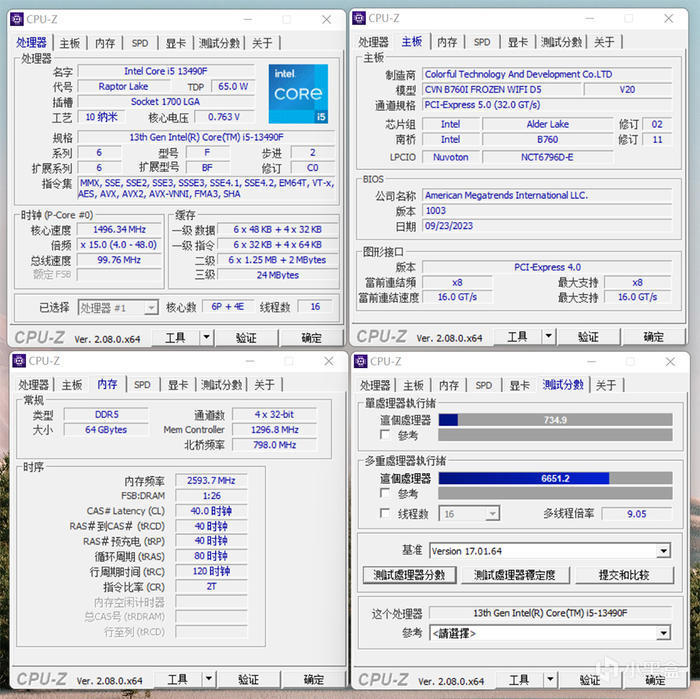This screenshot has width=700, height=699.
Task: Minimize the top-left CPU-Z processor window
Action: 248,20
